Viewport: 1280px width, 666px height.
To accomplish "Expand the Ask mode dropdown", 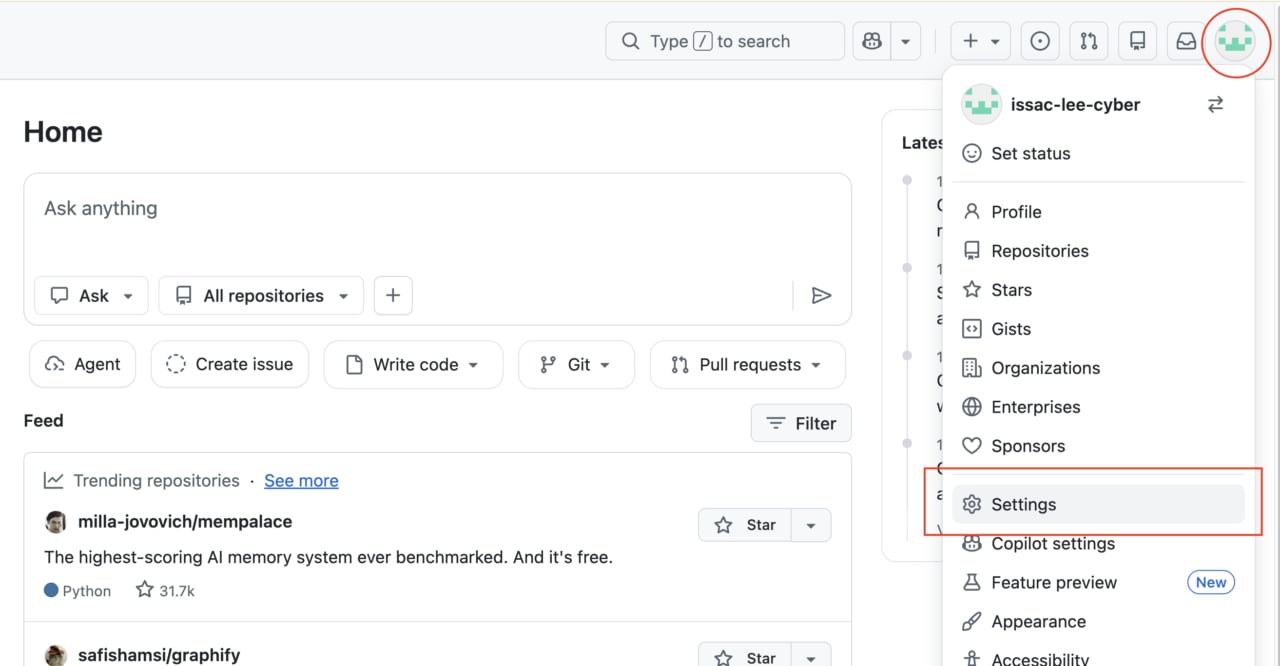I will click(x=91, y=296).
